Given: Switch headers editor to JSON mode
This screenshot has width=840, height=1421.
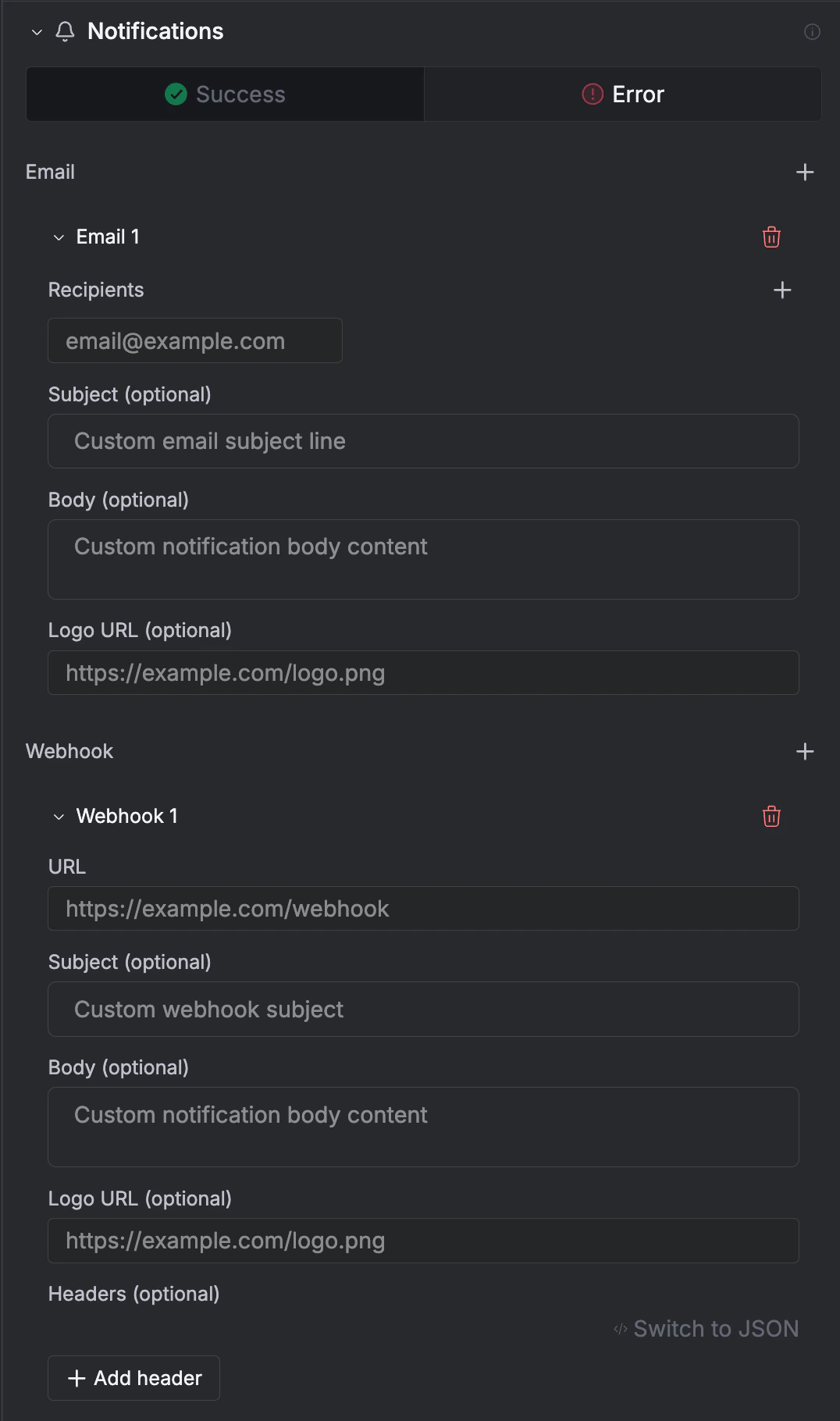Looking at the screenshot, I should (x=715, y=1328).
